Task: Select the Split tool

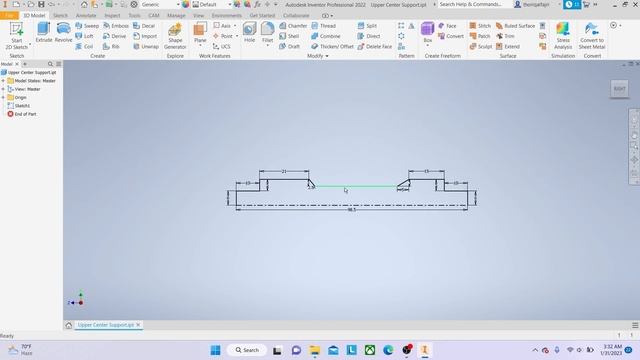Action: 367,26
